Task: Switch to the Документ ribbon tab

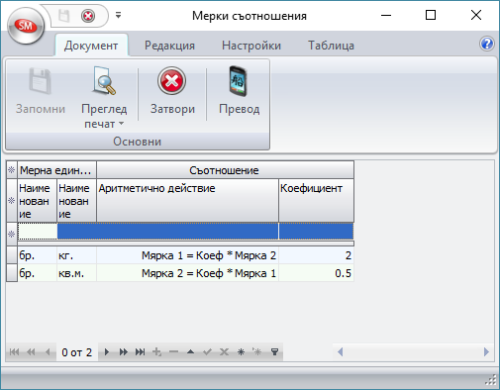Action: (91, 45)
